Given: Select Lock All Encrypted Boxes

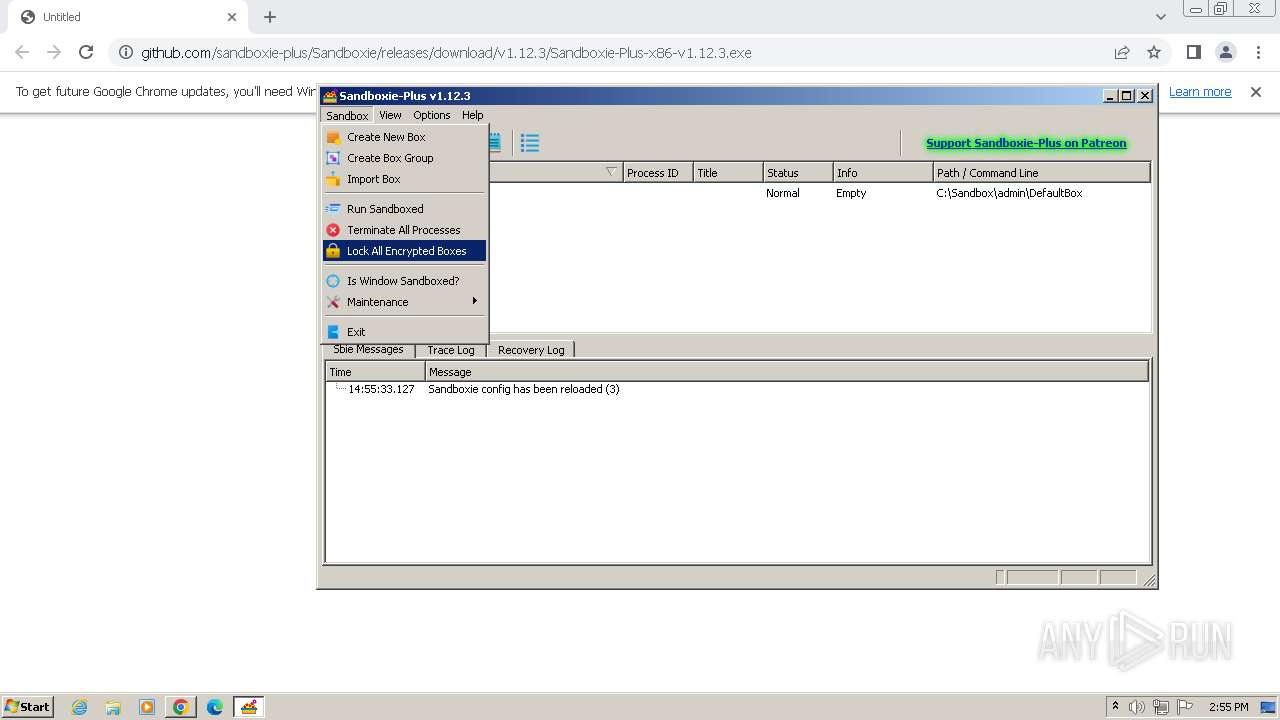Looking at the screenshot, I should pos(404,251).
